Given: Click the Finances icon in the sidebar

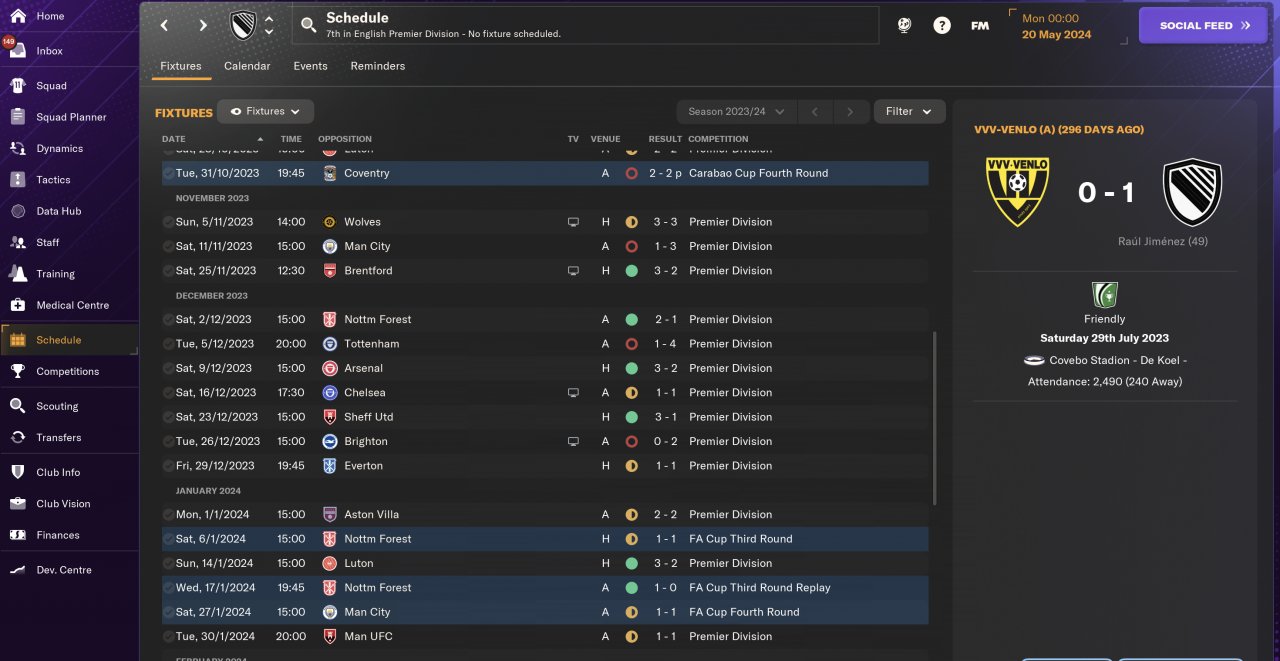Looking at the screenshot, I should 18,535.
